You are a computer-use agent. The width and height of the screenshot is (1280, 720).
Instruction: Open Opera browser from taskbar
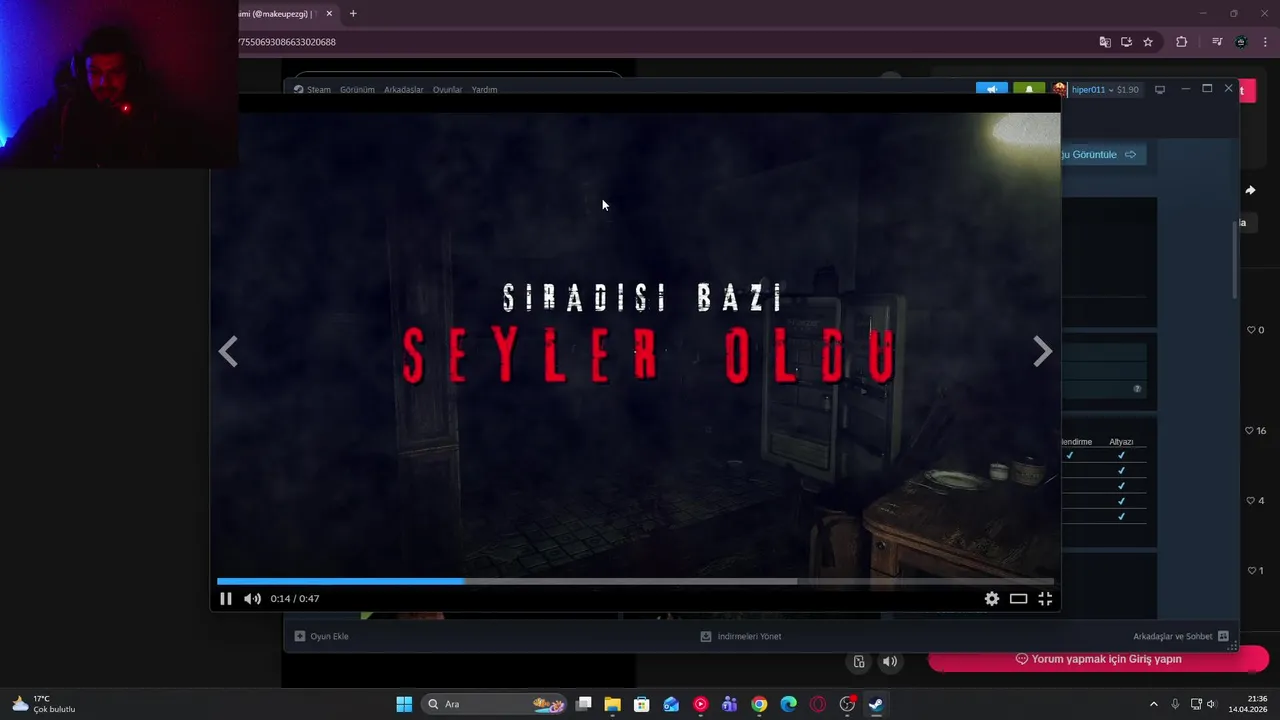(818, 704)
